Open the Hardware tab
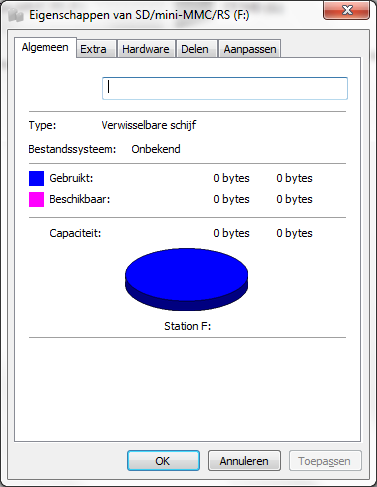The height and width of the screenshot is (487, 377). click(146, 49)
